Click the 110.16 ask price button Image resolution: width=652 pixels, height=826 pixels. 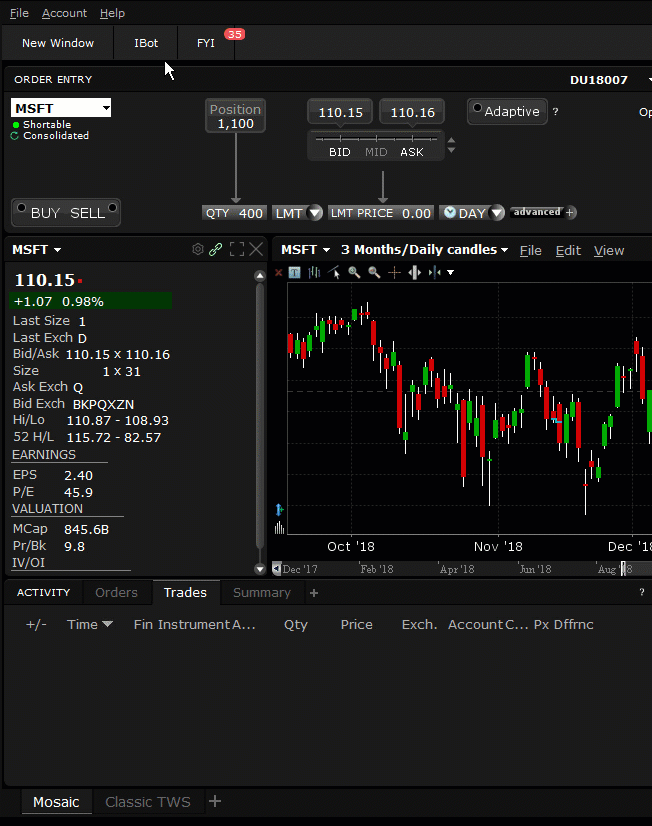coord(412,112)
